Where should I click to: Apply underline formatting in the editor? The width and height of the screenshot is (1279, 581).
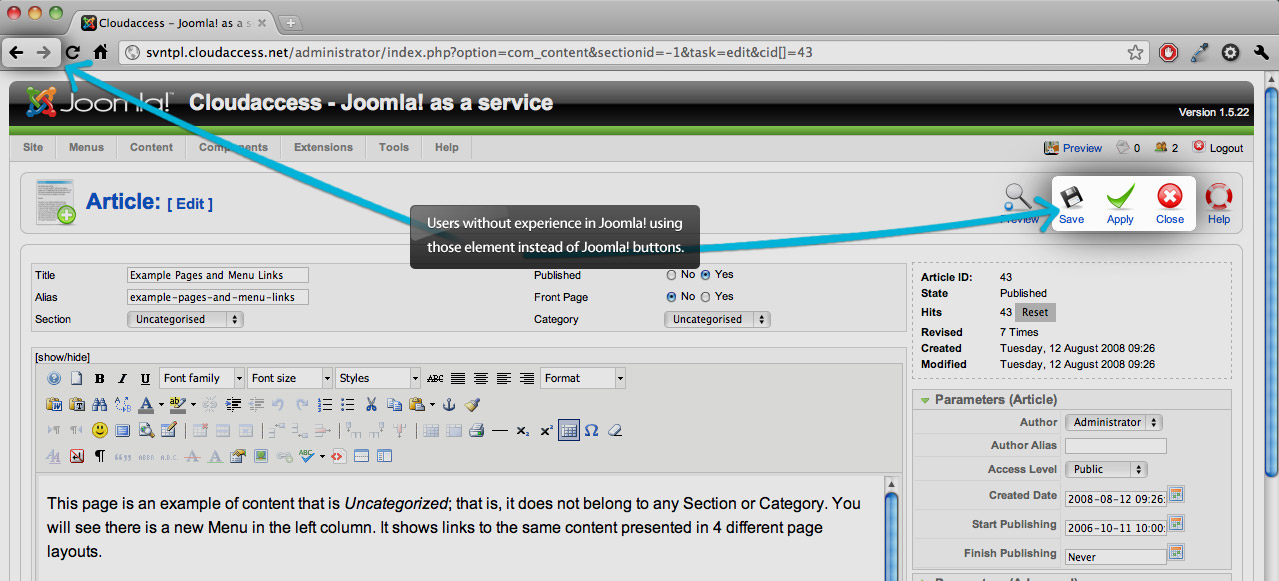coord(145,379)
